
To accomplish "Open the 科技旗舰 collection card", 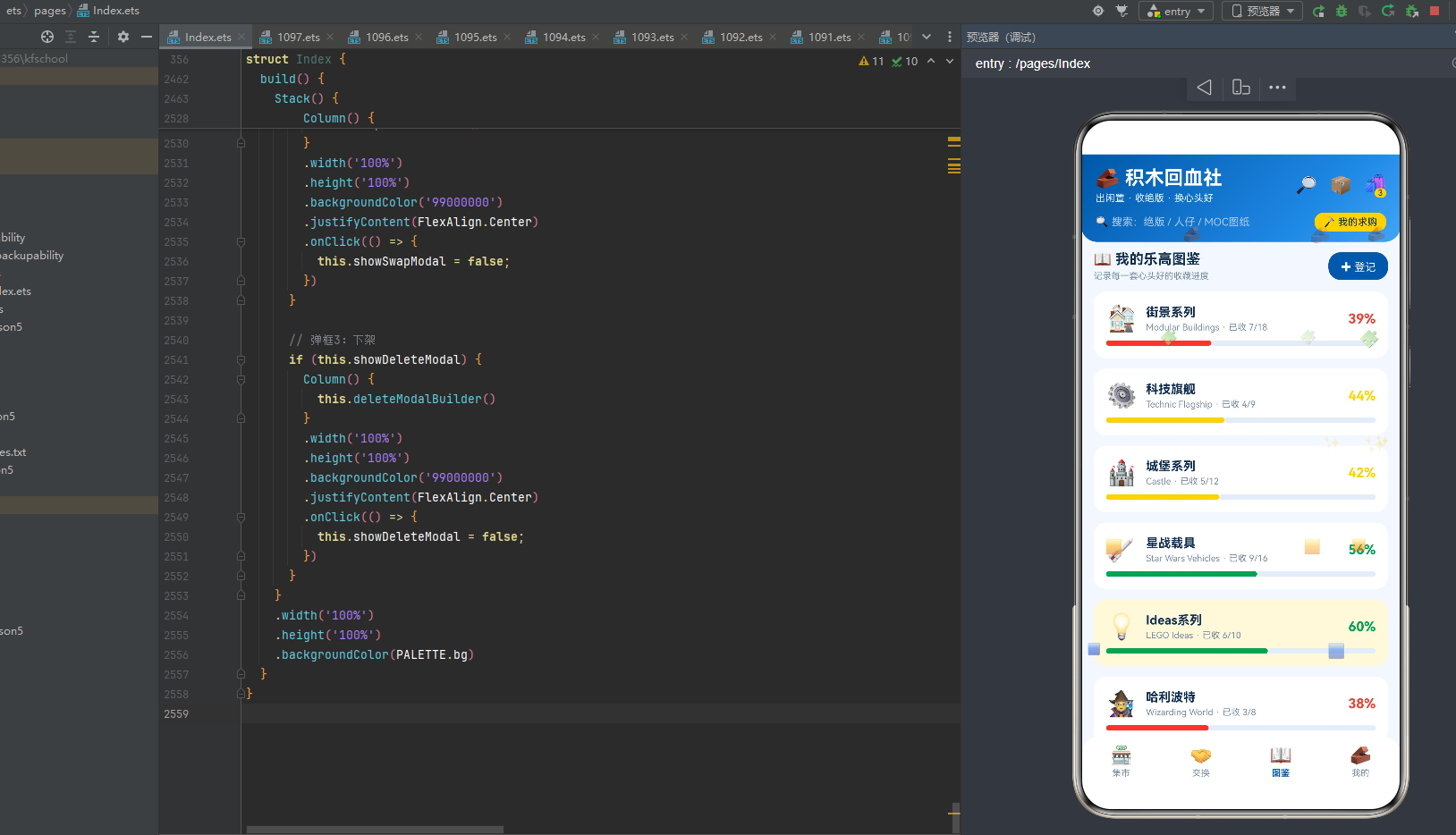I will pyautogui.click(x=1240, y=401).
